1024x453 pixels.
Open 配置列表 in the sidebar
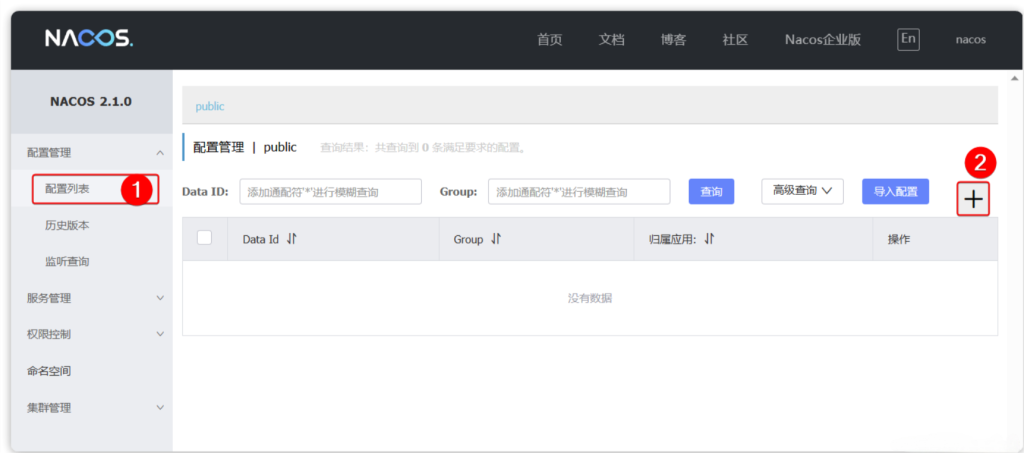(x=68, y=189)
